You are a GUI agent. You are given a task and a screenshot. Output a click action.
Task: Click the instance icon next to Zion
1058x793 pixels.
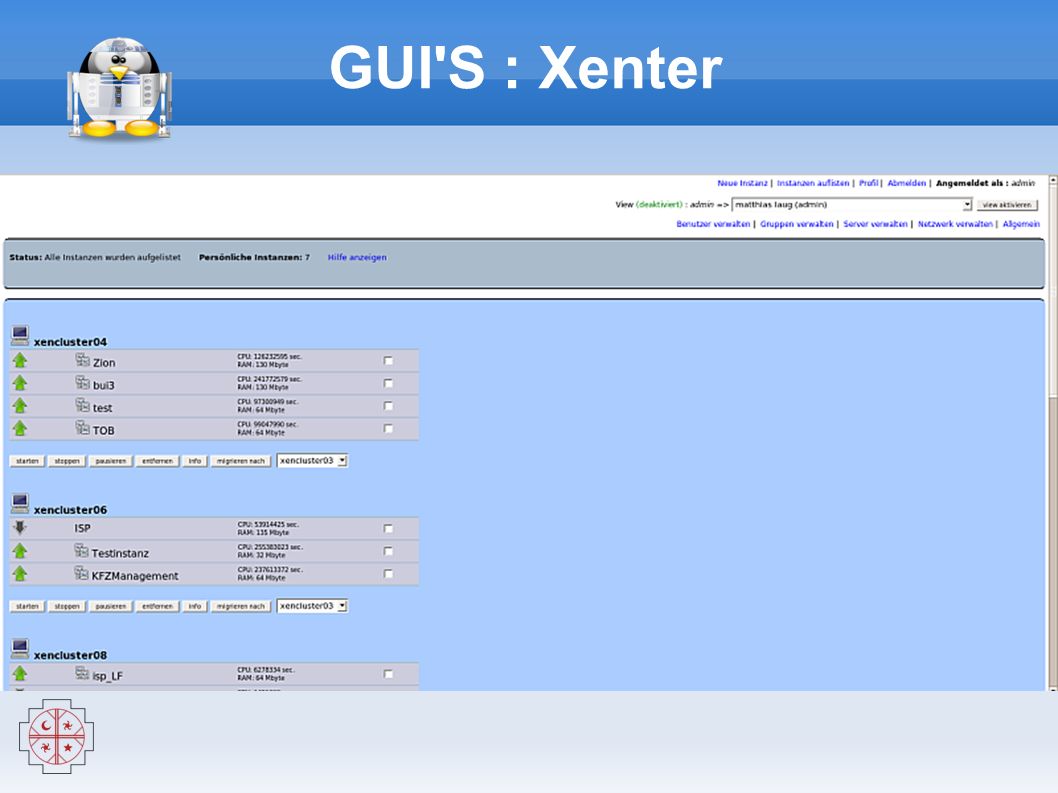[x=82, y=360]
